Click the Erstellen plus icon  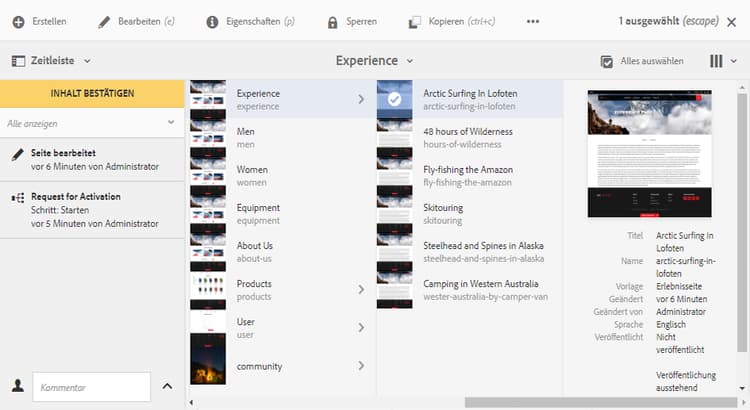tap(18, 22)
